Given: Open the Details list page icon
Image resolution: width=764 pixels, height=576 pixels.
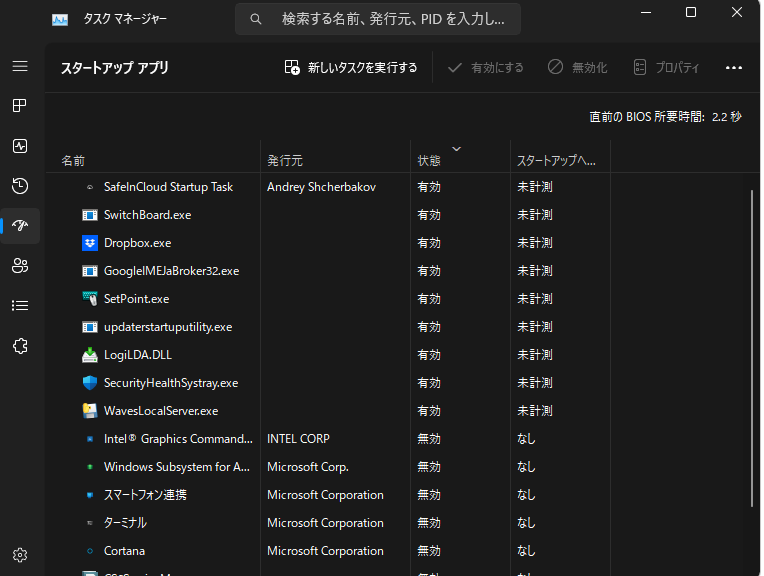Looking at the screenshot, I should click(x=20, y=305).
